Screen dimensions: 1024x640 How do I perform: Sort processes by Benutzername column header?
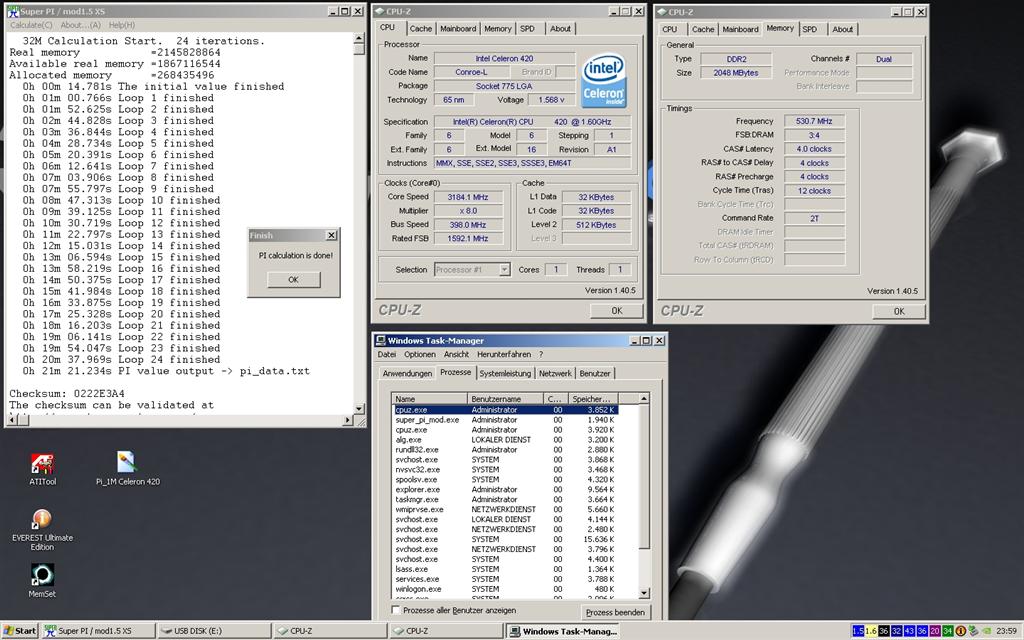tap(505, 398)
